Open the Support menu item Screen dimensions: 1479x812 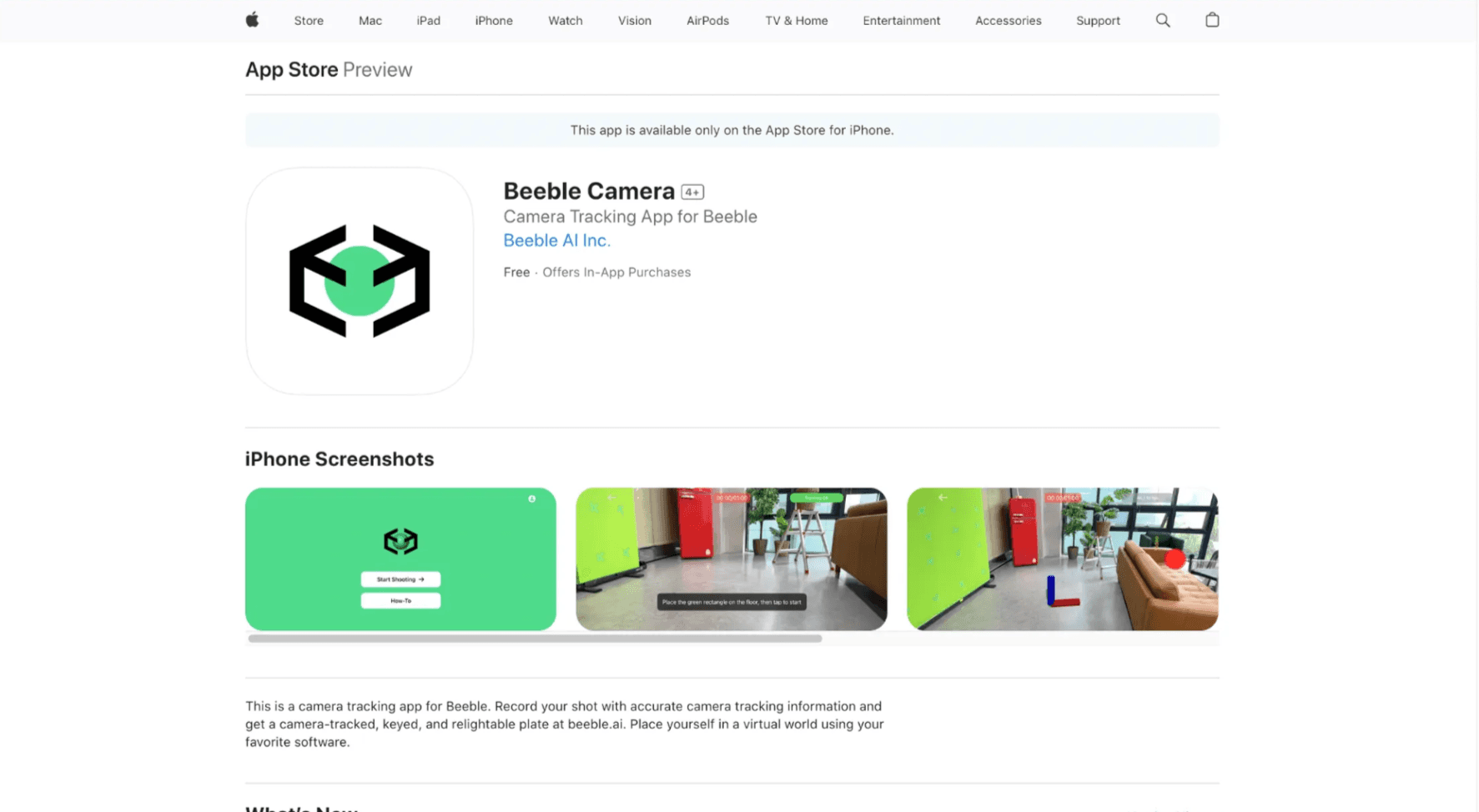pyautogui.click(x=1098, y=20)
